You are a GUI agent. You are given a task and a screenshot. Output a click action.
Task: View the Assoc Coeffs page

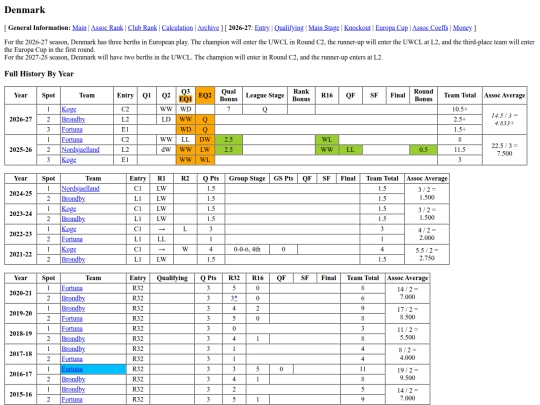click(x=430, y=28)
